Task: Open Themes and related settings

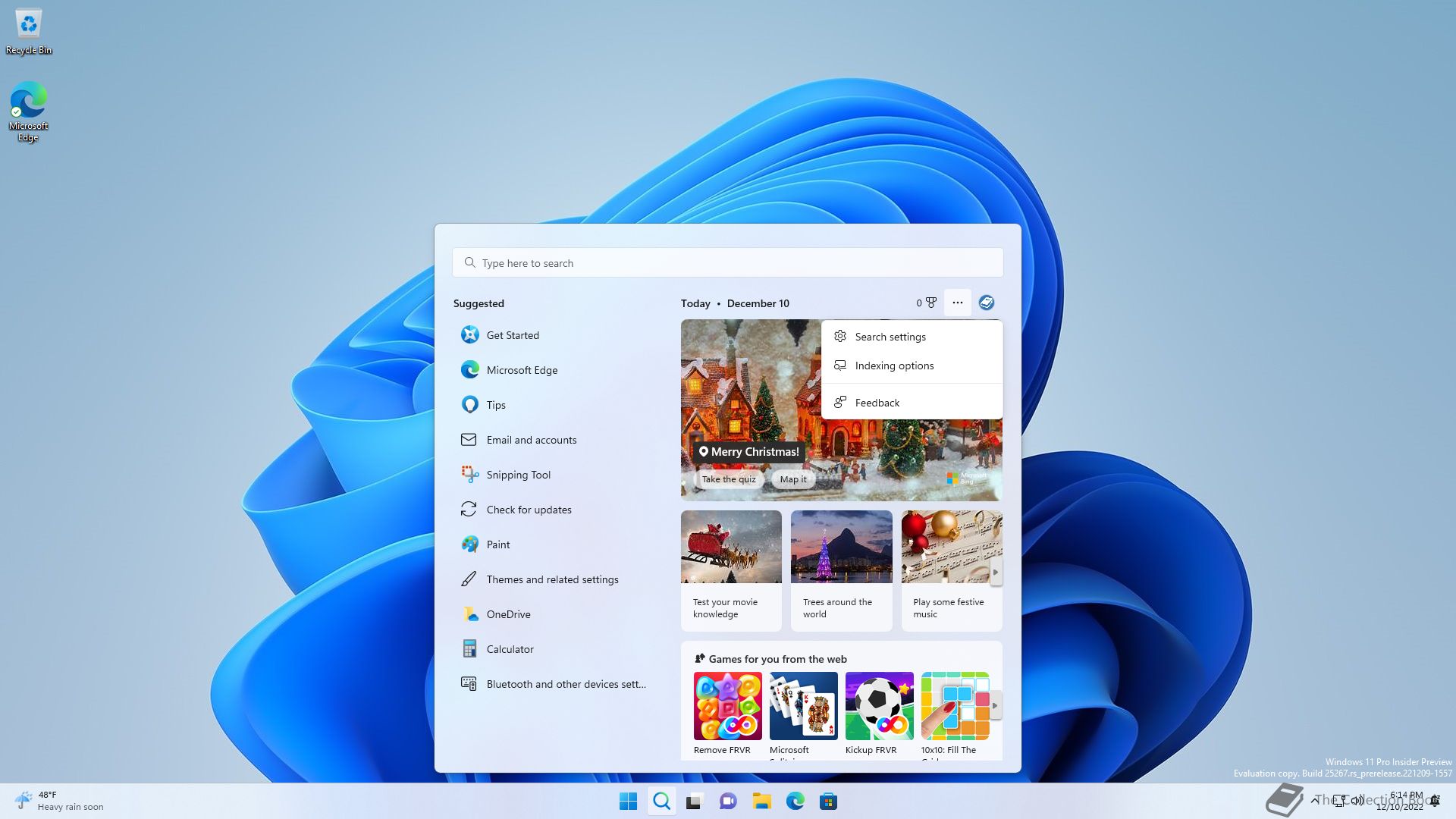Action: point(554,579)
